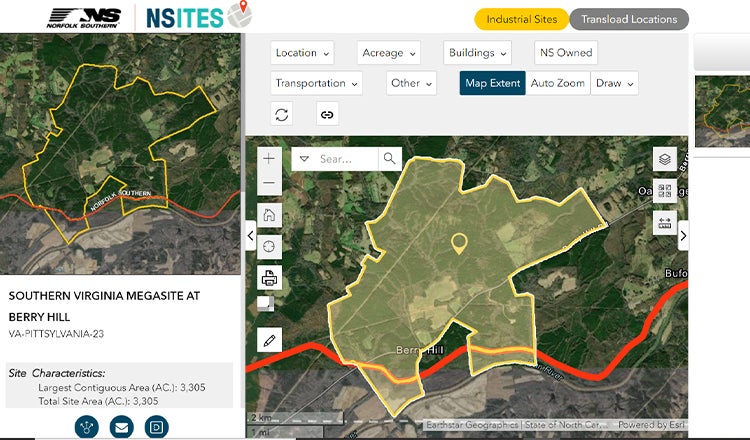Viewport: 750px width, 440px height.
Task: Expand right panel with right arrow
Action: point(683,235)
